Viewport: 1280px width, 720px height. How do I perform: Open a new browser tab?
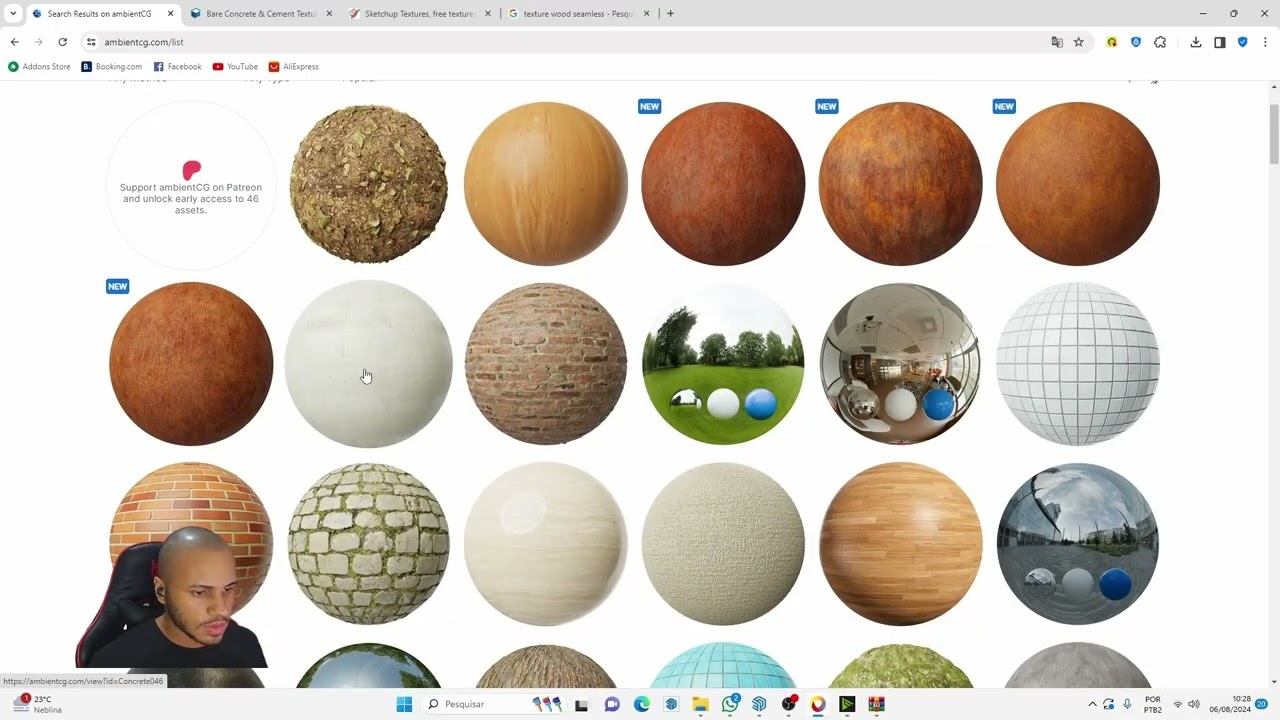point(670,14)
